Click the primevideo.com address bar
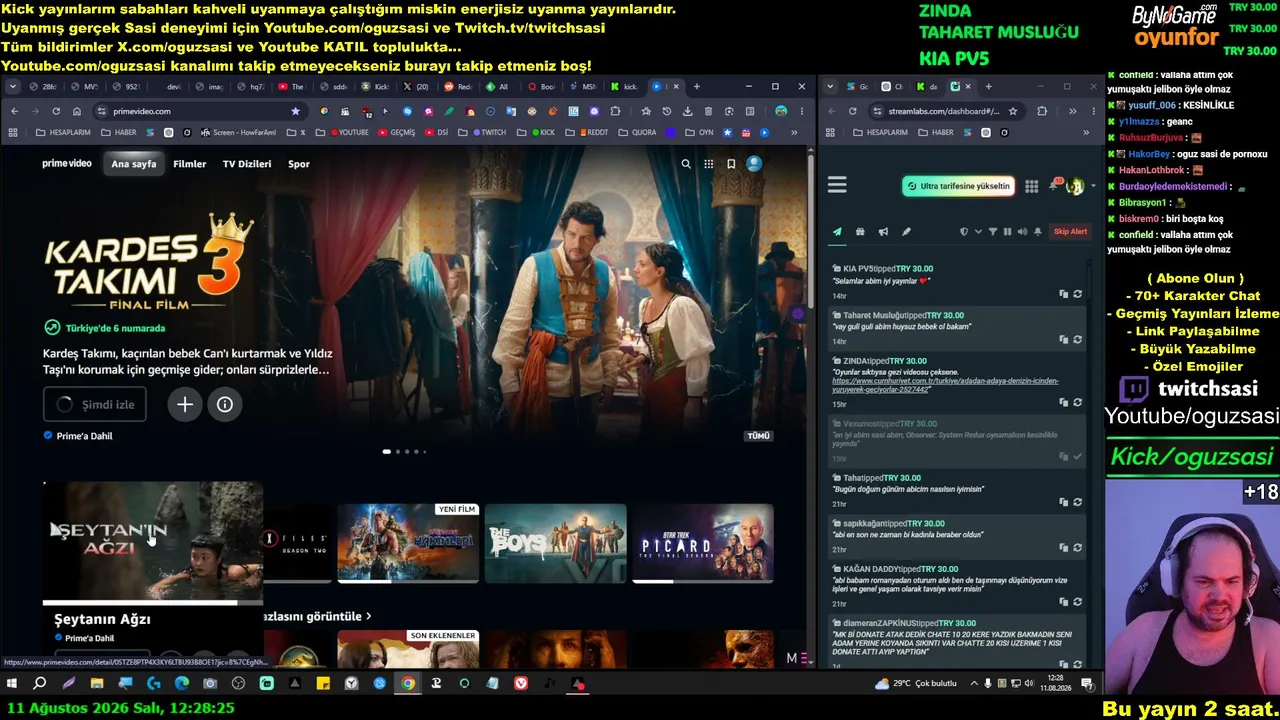The width and height of the screenshot is (1280, 720). pyautogui.click(x=200, y=111)
